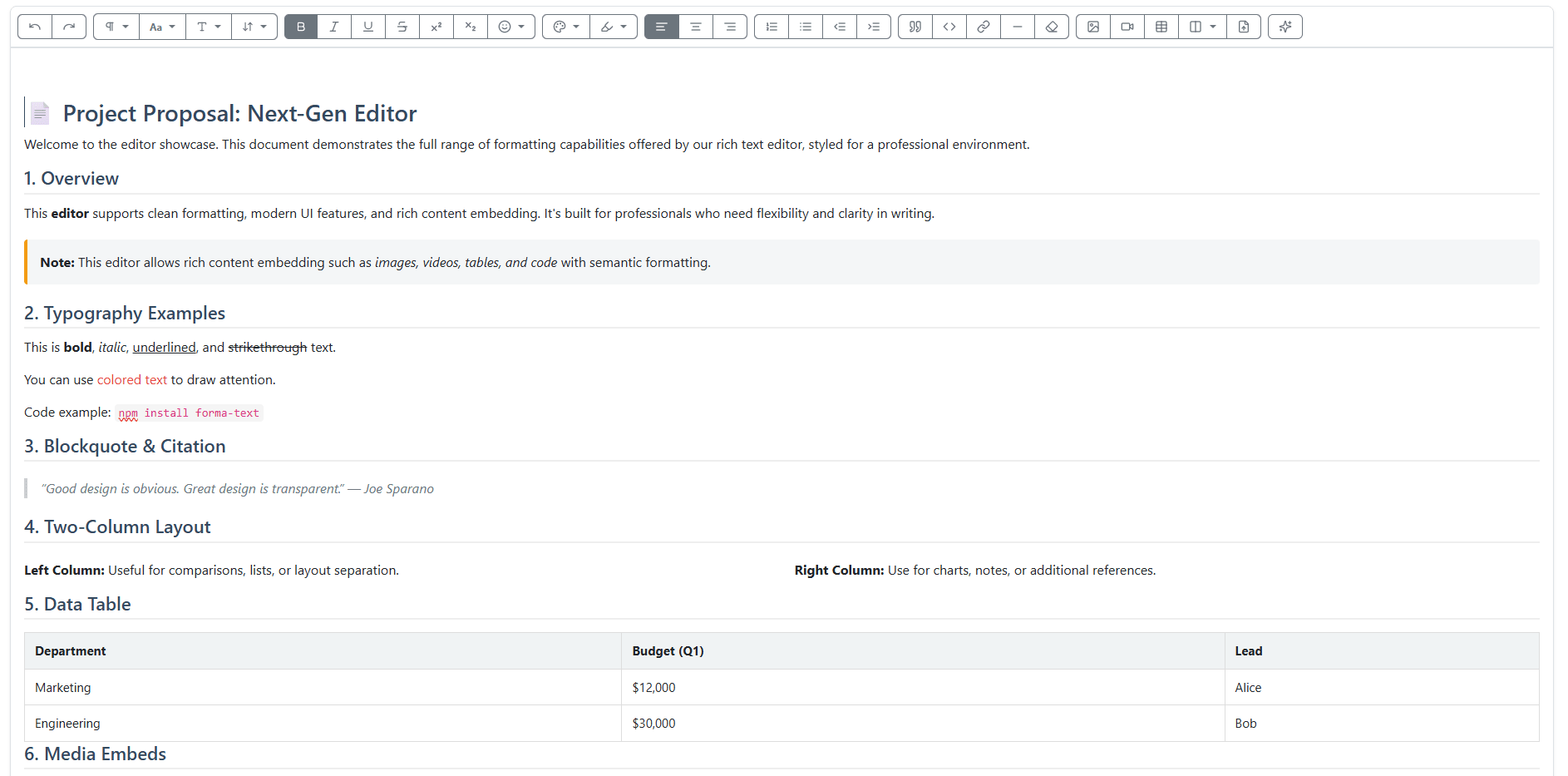This screenshot has width=1568, height=776.
Task: Open the text color palette
Action: (566, 27)
